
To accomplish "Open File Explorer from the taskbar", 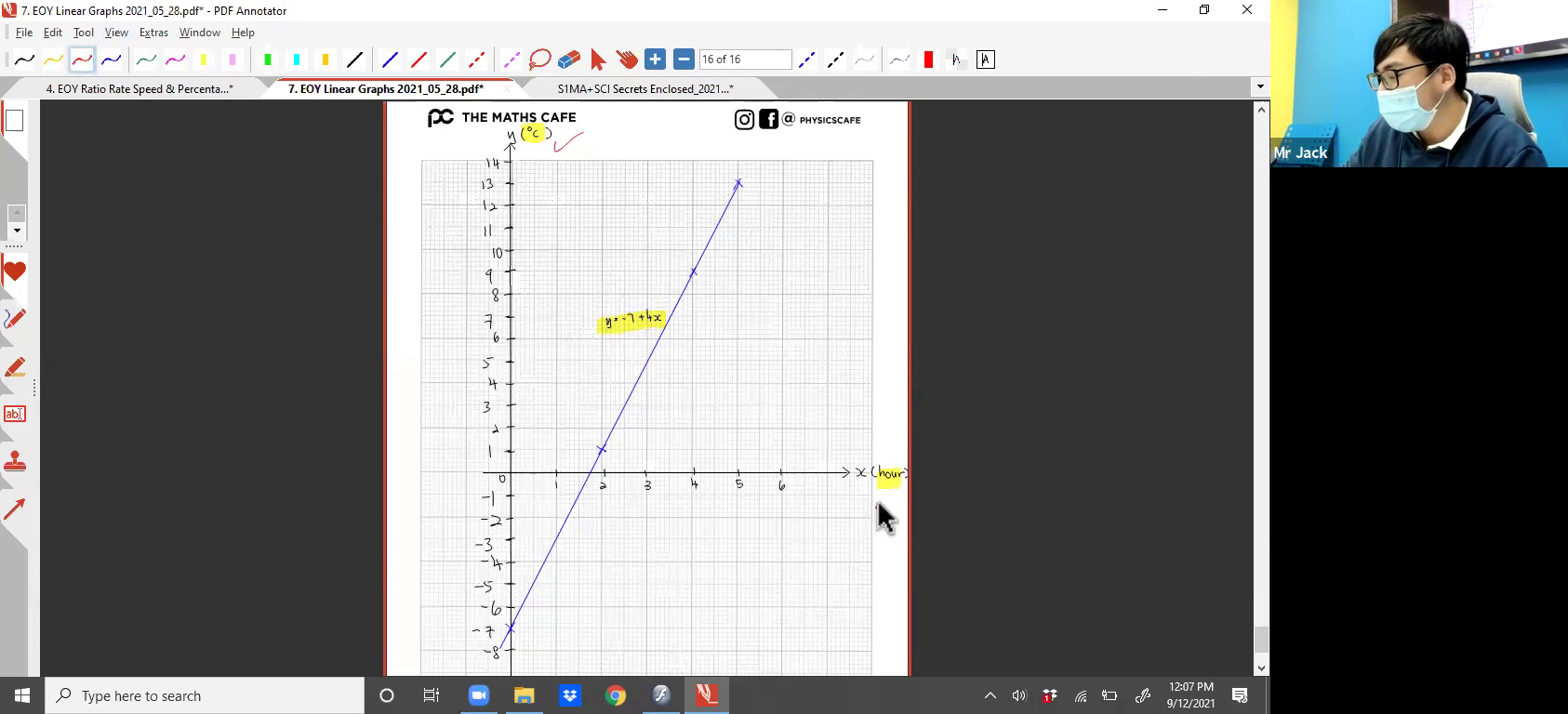I will pyautogui.click(x=524, y=695).
